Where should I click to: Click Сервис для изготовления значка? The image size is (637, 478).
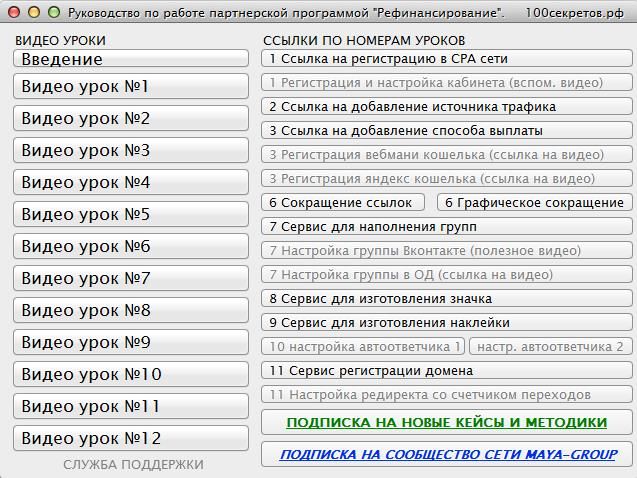pos(446,299)
